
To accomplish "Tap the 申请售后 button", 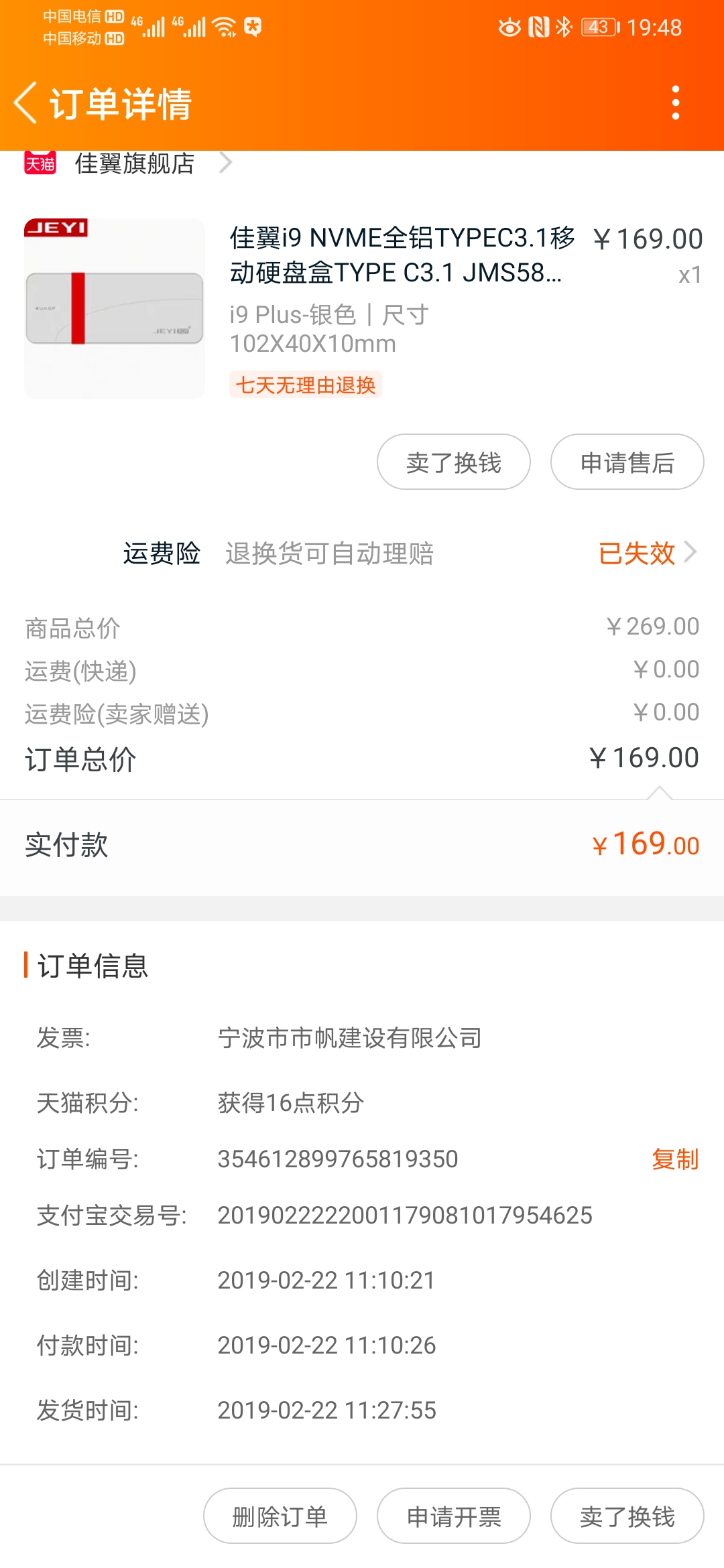I will click(627, 462).
